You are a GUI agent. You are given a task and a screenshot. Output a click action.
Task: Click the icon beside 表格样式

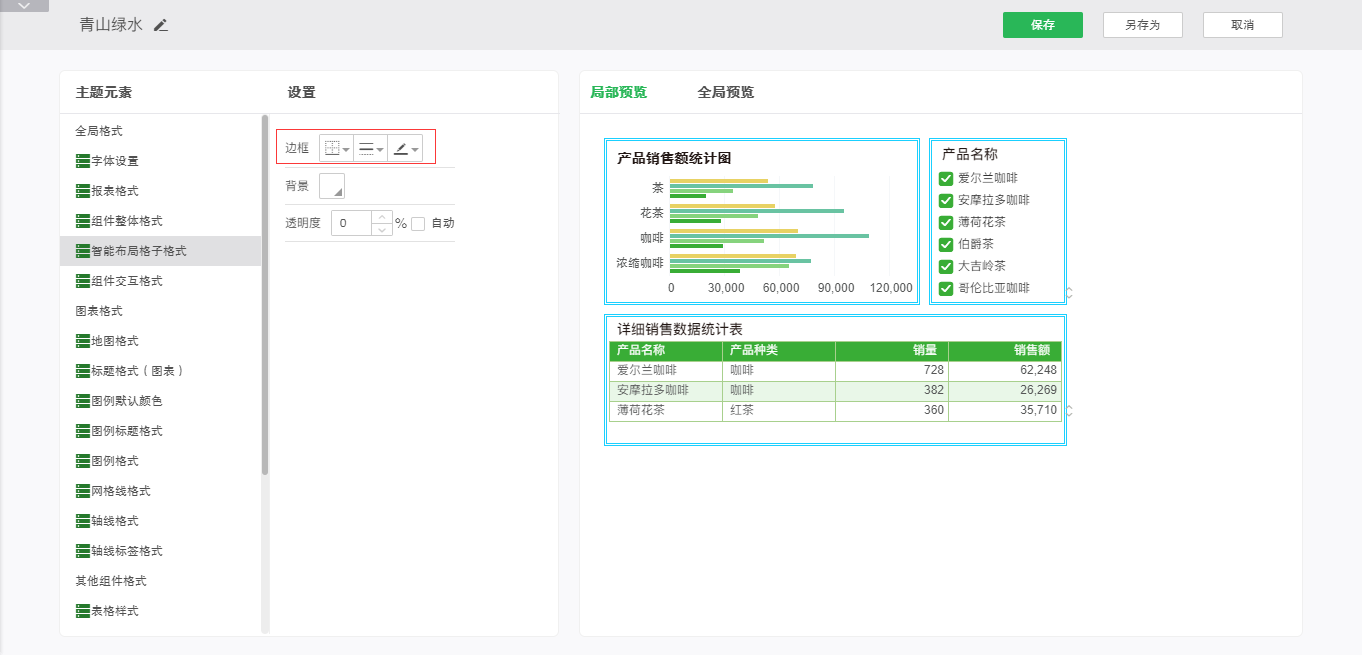pyautogui.click(x=82, y=611)
